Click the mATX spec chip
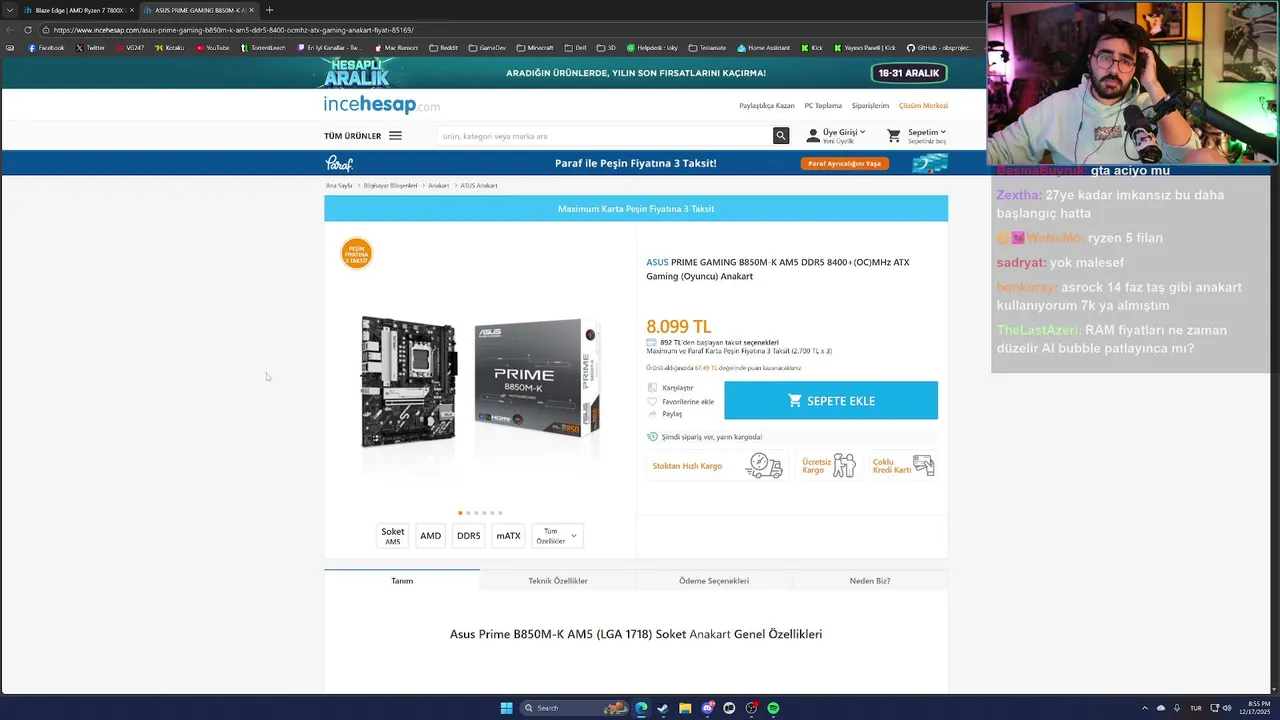Image resolution: width=1280 pixels, height=720 pixels. pyautogui.click(x=508, y=536)
